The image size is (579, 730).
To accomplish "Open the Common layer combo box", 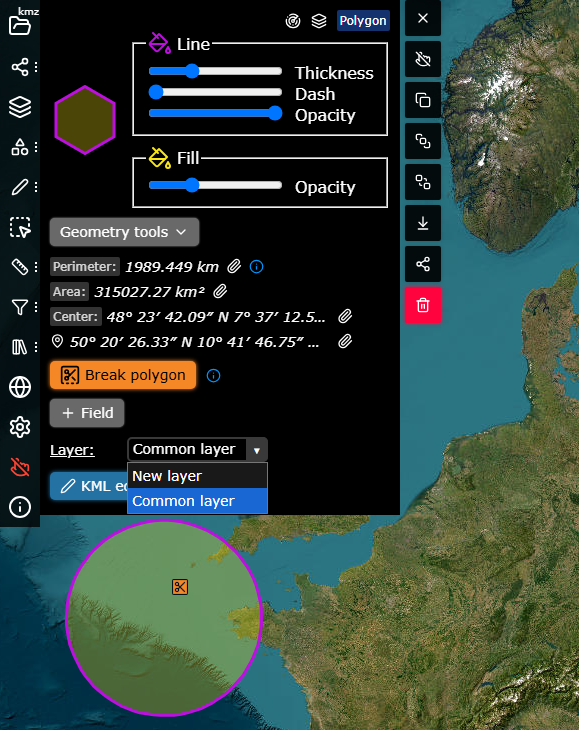I will click(197, 449).
